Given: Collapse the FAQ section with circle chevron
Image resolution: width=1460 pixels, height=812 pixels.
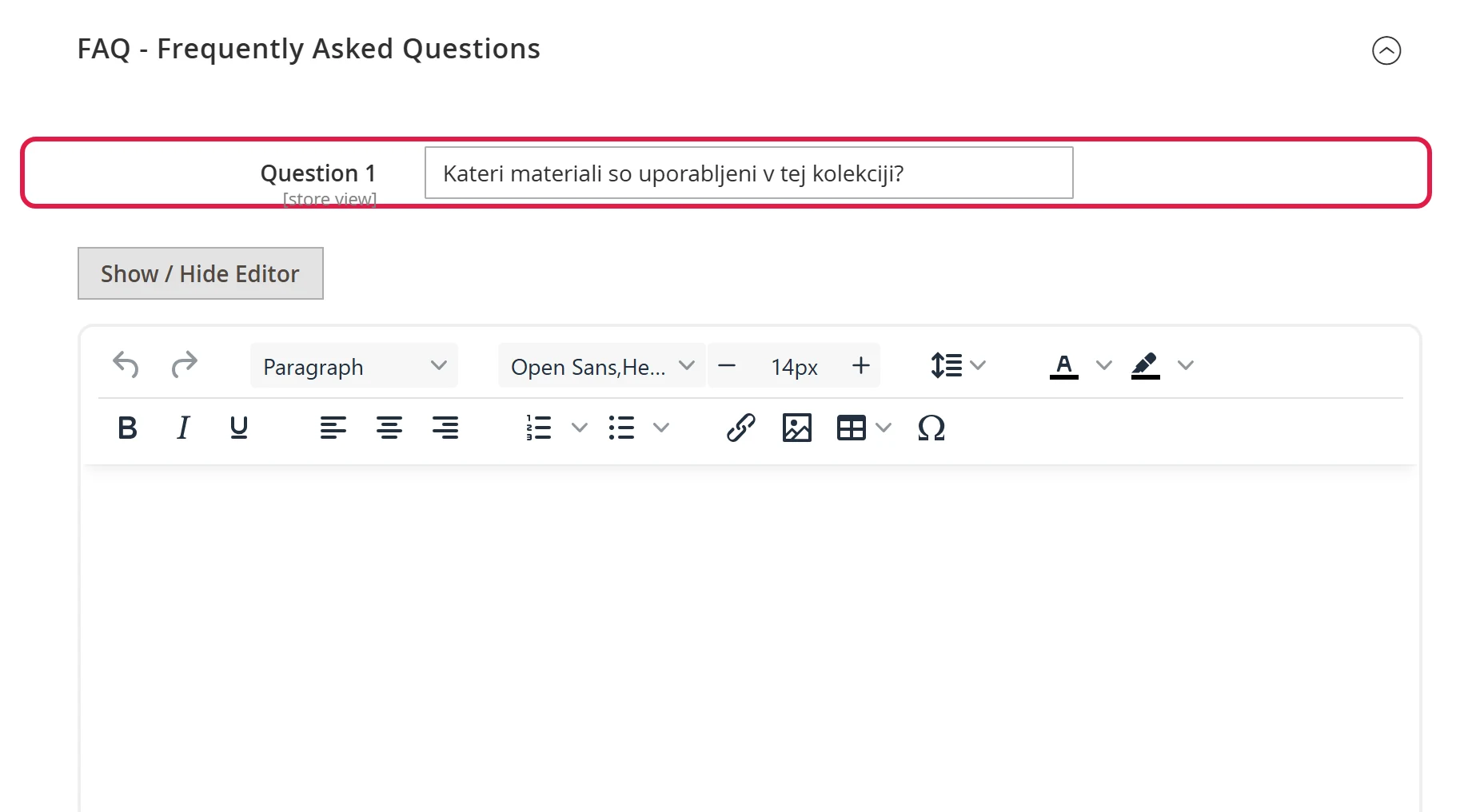Looking at the screenshot, I should point(1386,50).
